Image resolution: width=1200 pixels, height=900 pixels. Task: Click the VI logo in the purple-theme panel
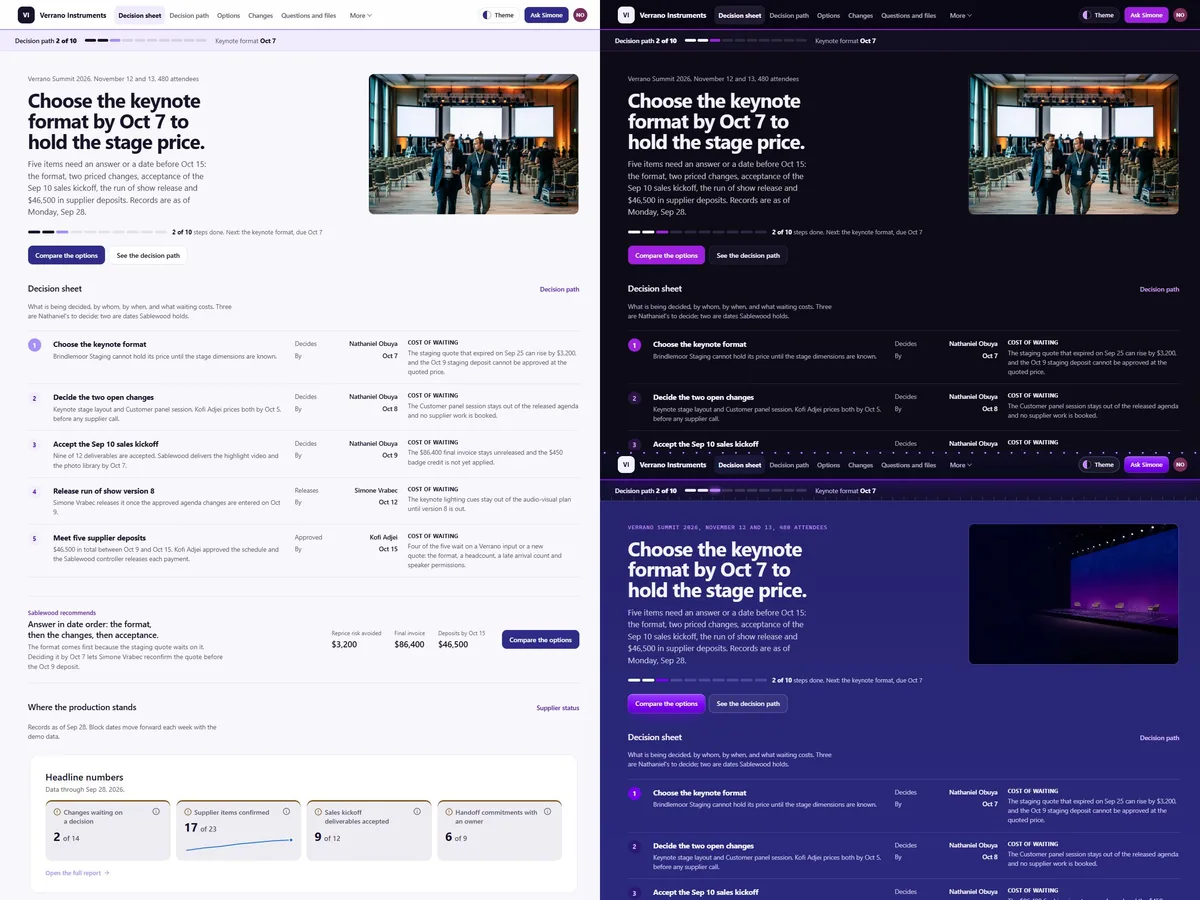(x=626, y=464)
